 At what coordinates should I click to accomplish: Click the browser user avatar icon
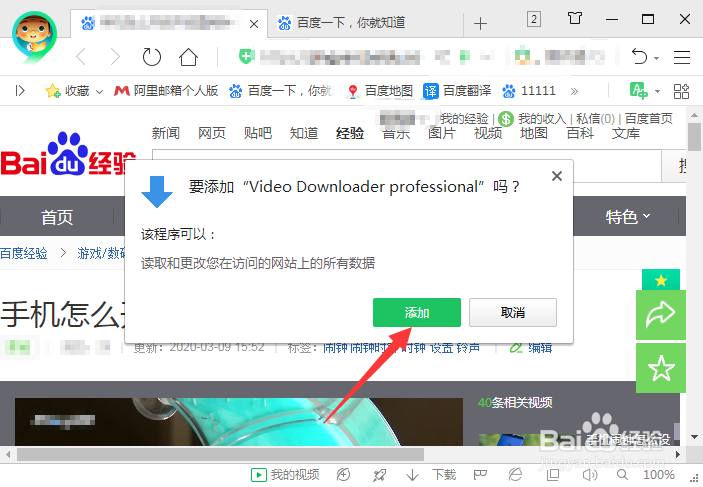pyautogui.click(x=35, y=36)
